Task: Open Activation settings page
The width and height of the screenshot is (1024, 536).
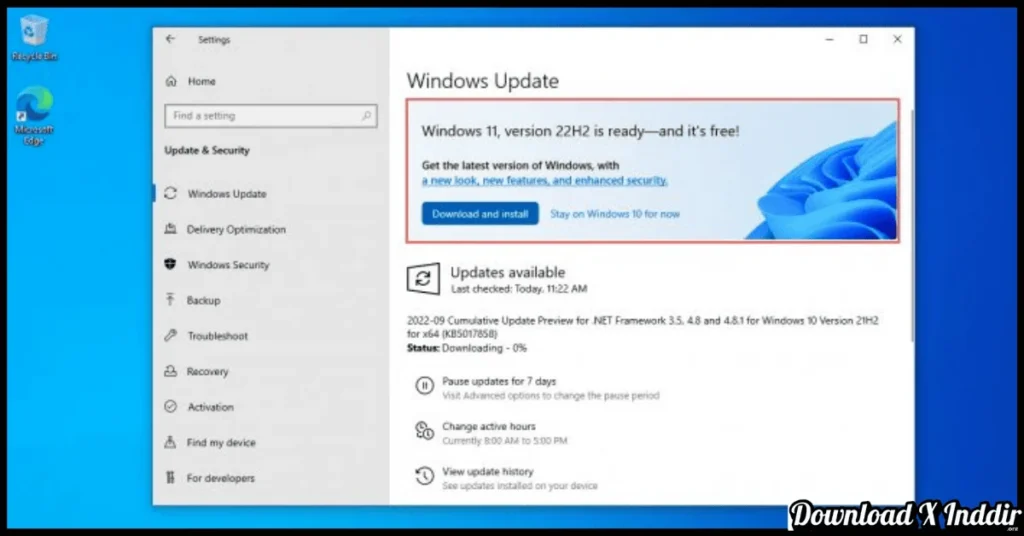Action: (x=210, y=407)
